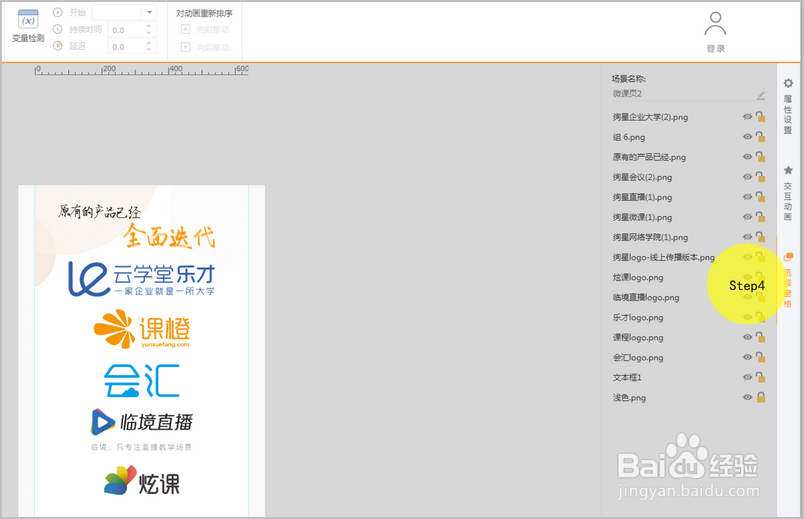Select layer 炫课logo.png in list
This screenshot has width=804, height=519.
pos(638,277)
